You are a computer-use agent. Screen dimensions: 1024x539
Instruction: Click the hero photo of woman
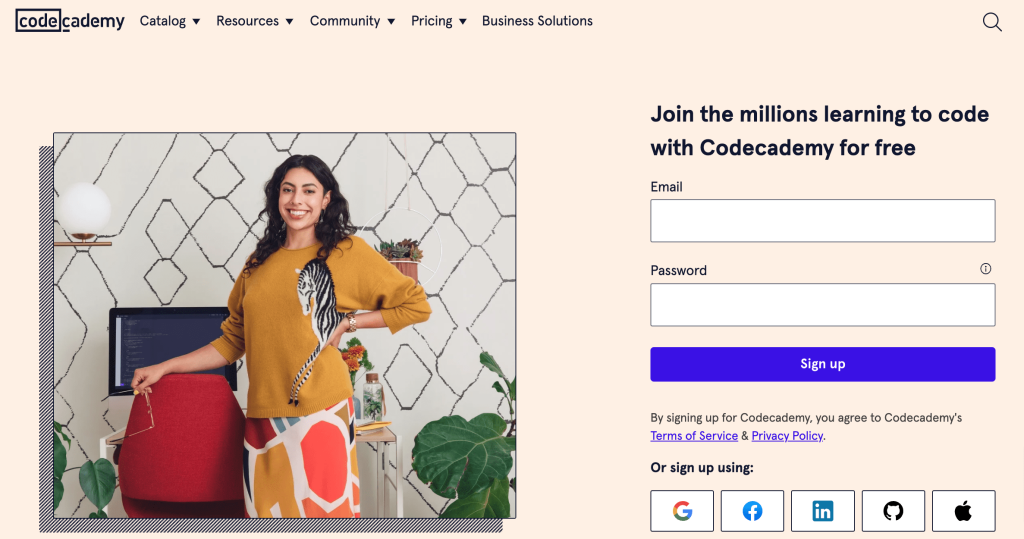coord(285,325)
